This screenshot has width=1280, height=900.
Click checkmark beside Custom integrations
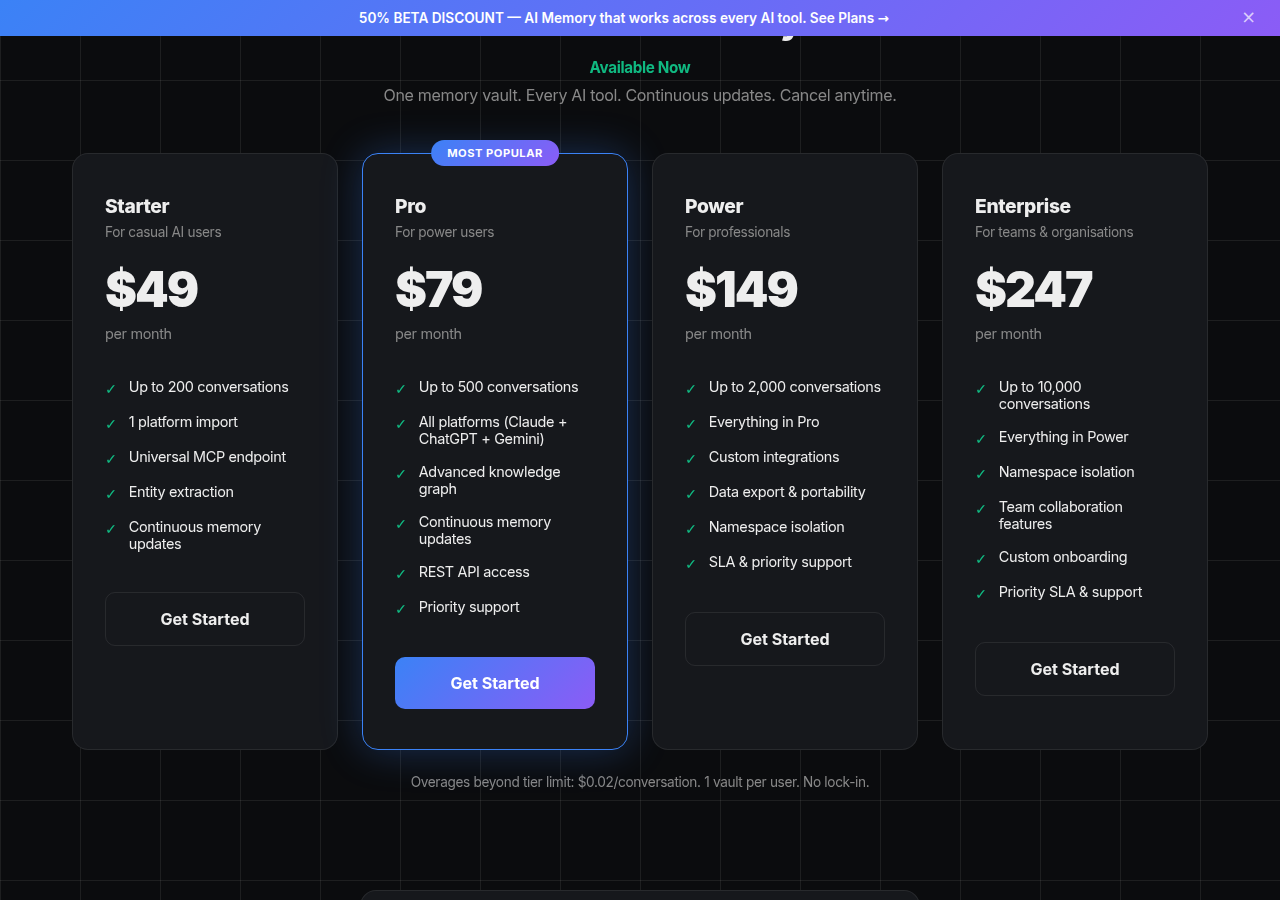tap(691, 458)
